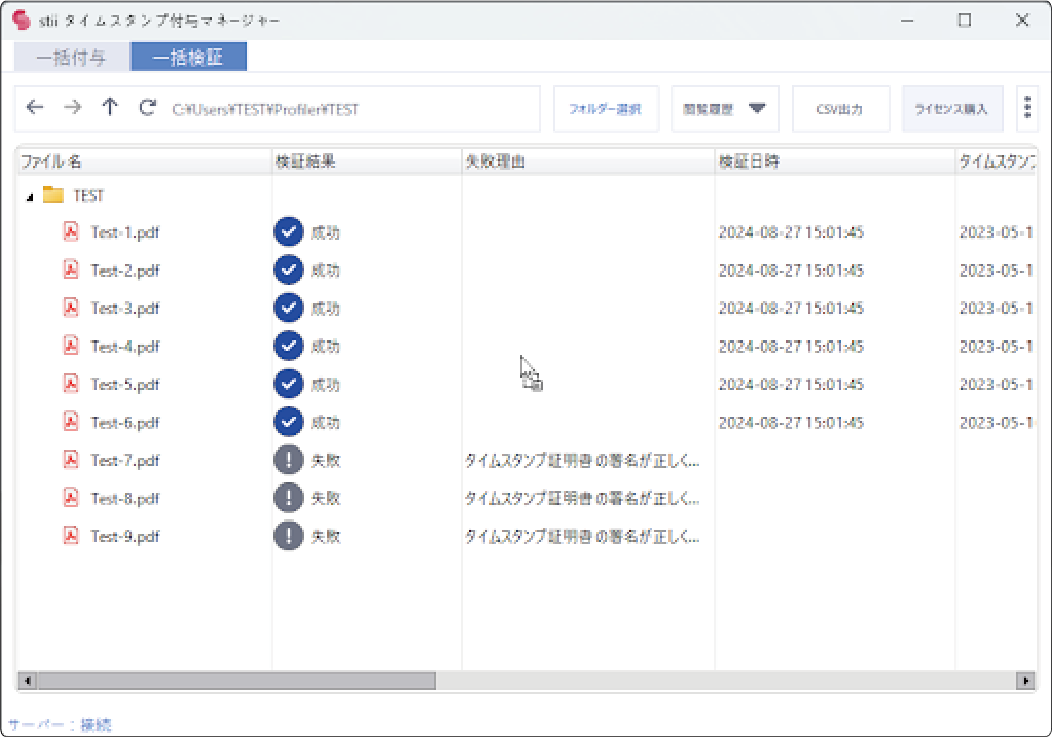The width and height of the screenshot is (1052, 737).
Task: Click the scrollbar right arrow
Action: [1025, 681]
